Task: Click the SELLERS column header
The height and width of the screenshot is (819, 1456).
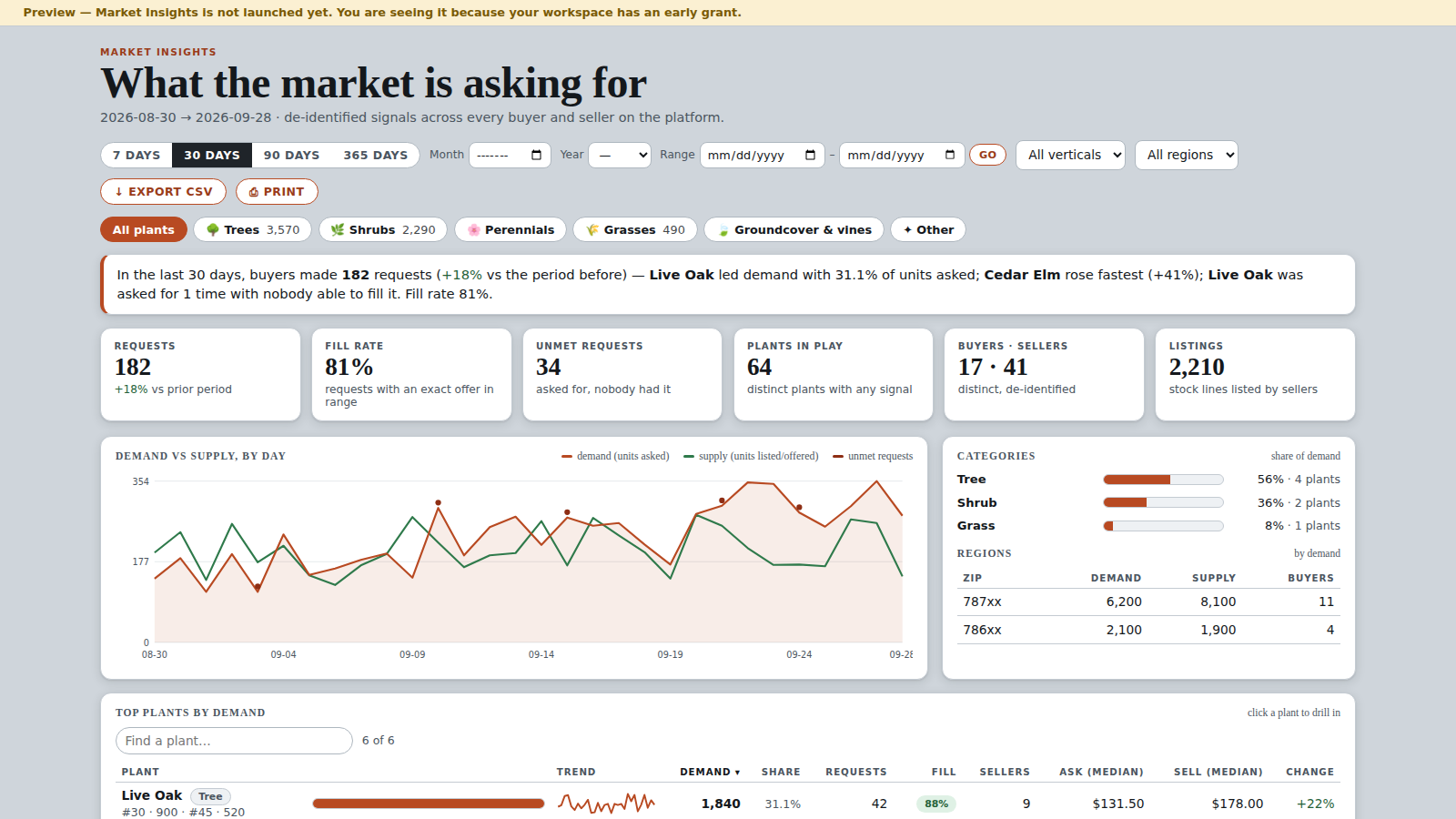Action: [x=1005, y=772]
